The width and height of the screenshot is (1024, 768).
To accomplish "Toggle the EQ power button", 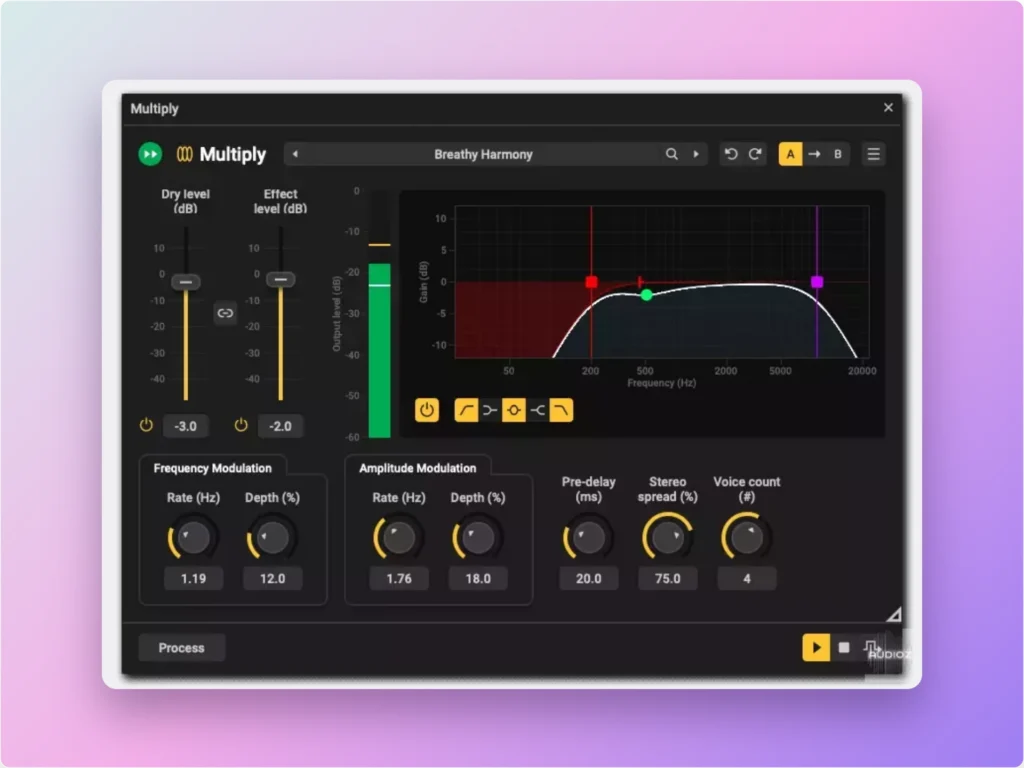I will click(x=427, y=410).
